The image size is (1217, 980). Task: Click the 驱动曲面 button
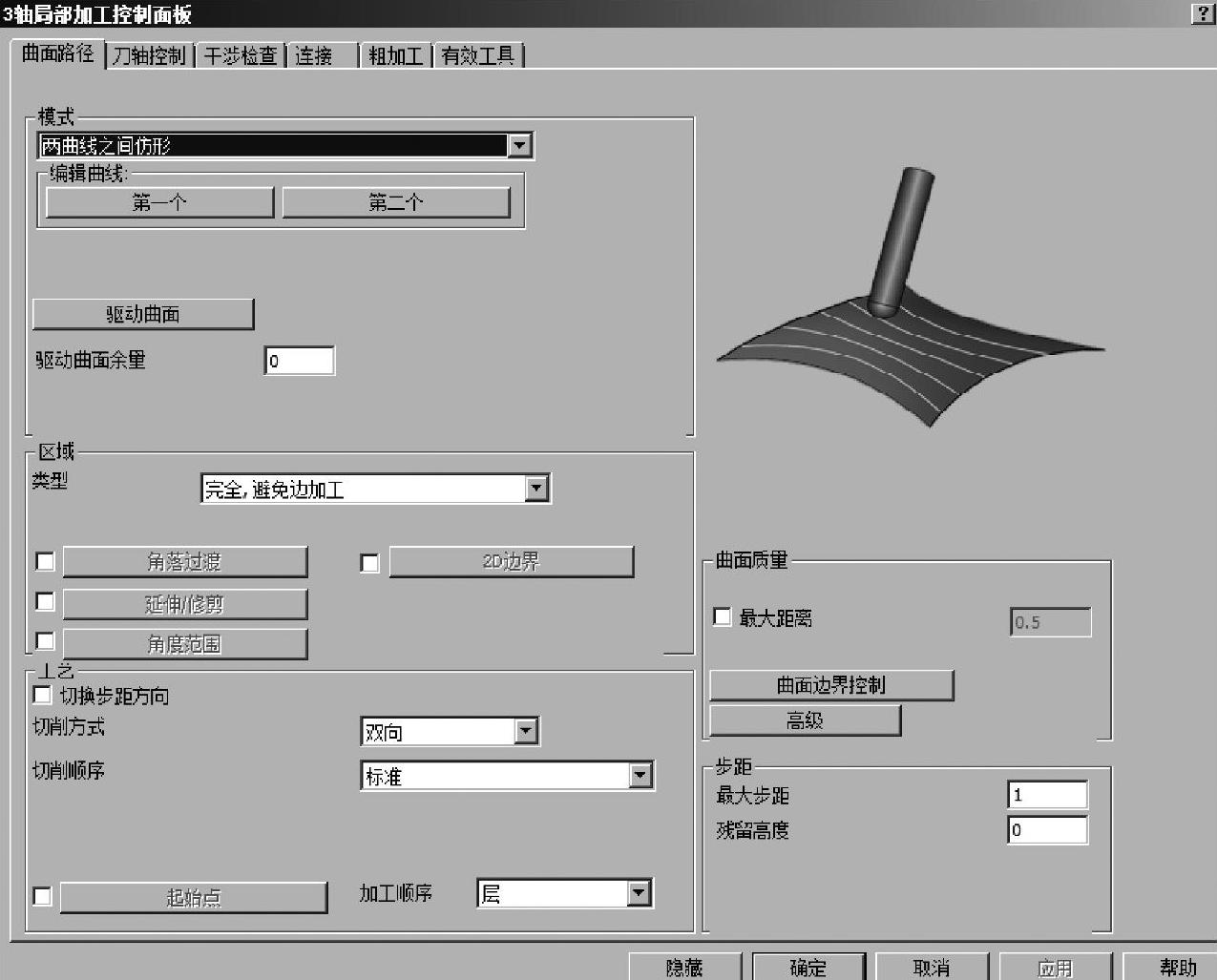143,314
